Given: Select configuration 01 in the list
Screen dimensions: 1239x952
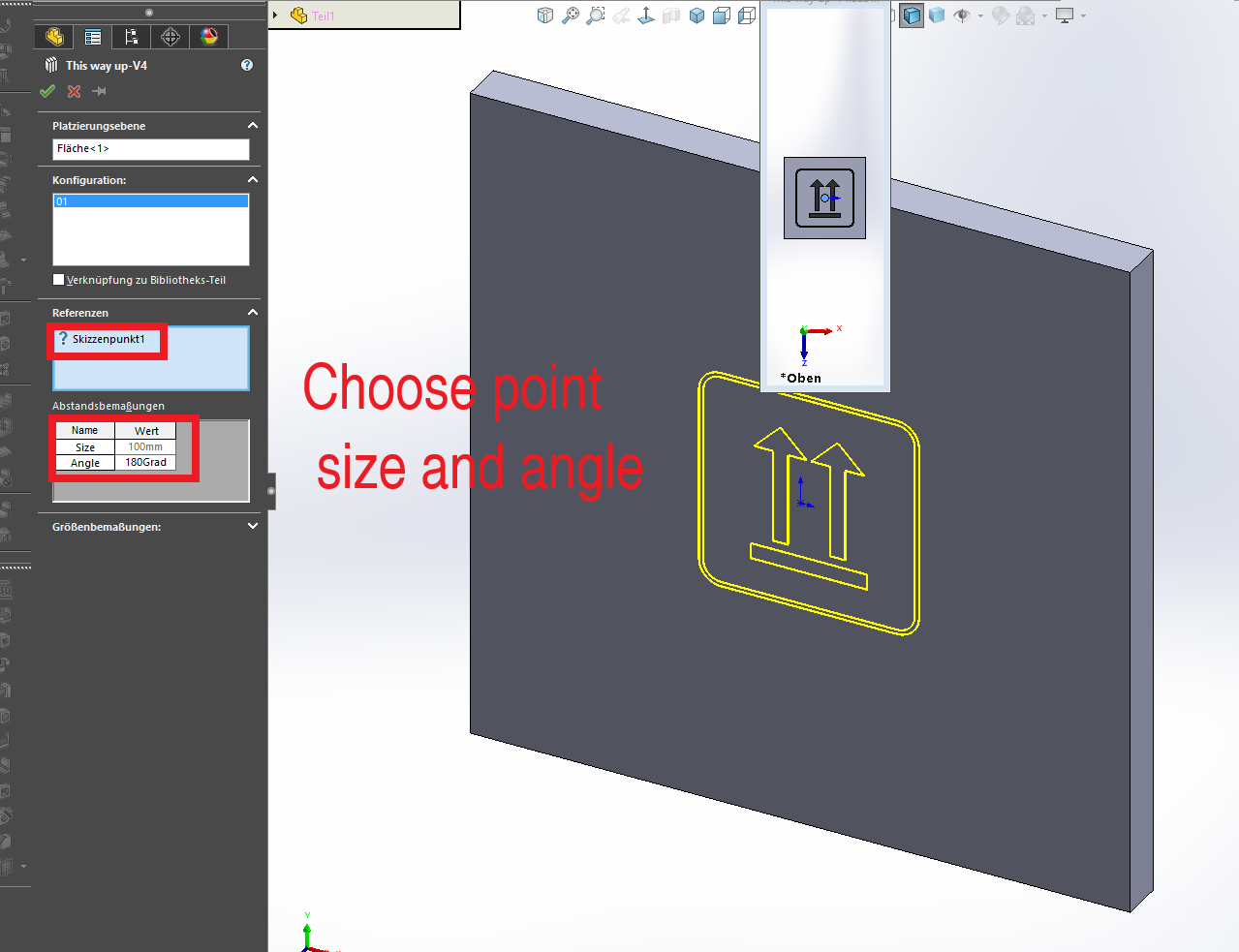Looking at the screenshot, I should (x=151, y=201).
